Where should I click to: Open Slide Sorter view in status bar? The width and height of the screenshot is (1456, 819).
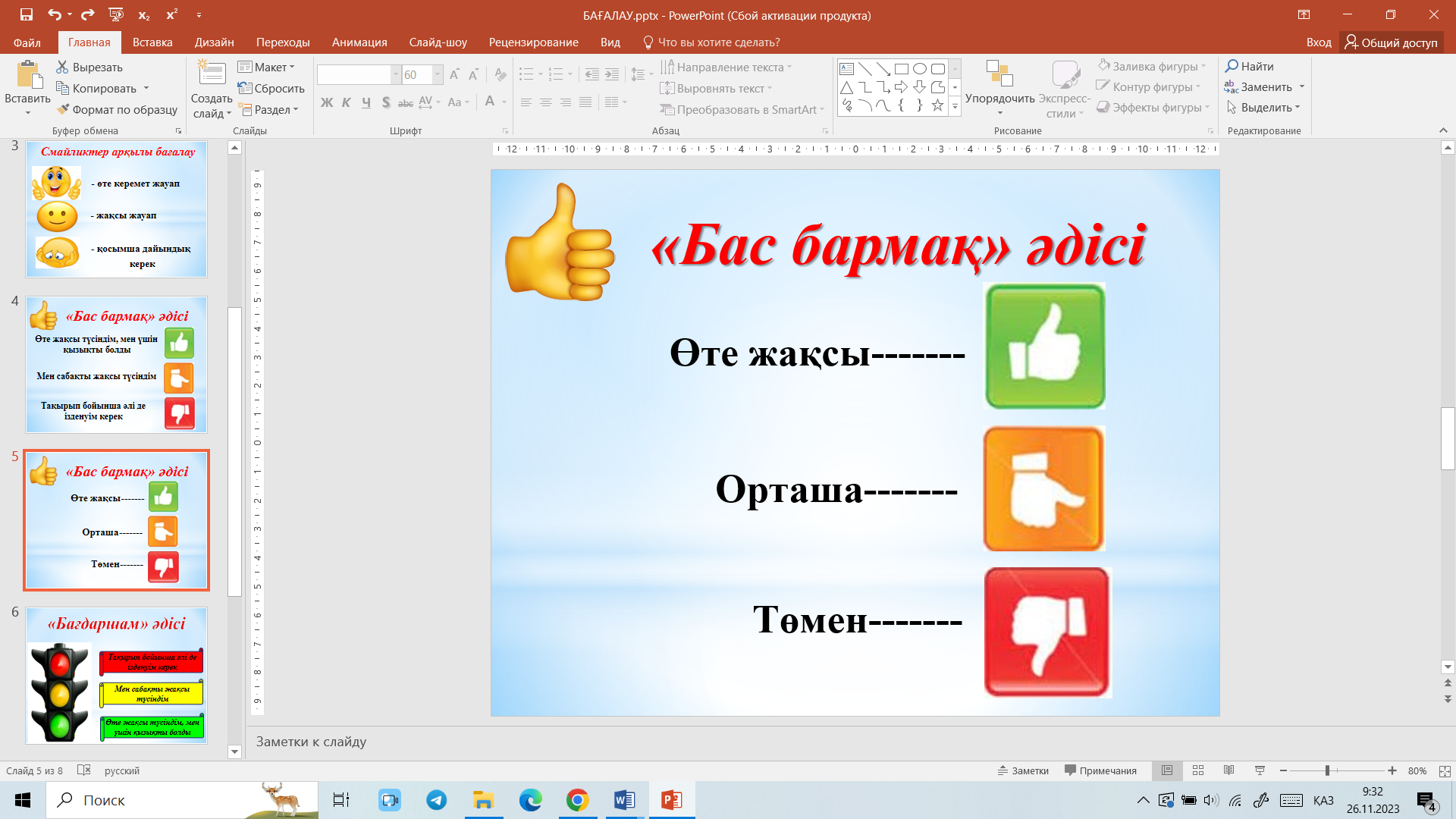[x=1198, y=770]
